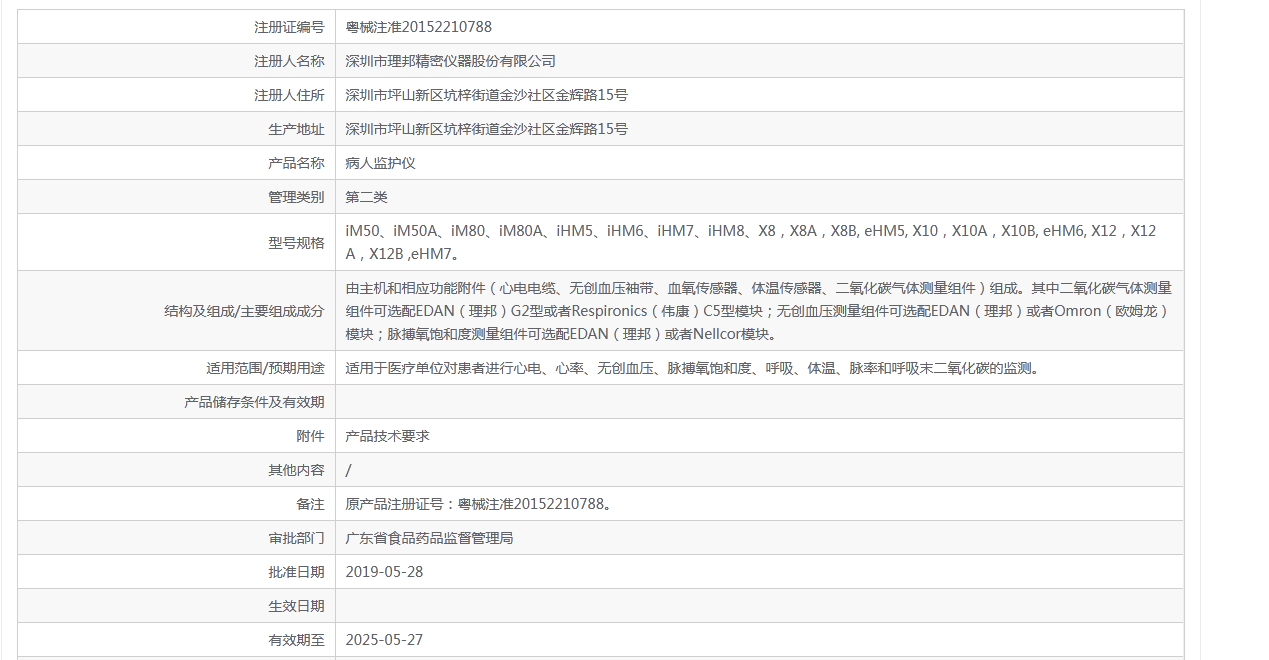Select the 管理类别 label
1269x660 pixels.
pos(296,197)
